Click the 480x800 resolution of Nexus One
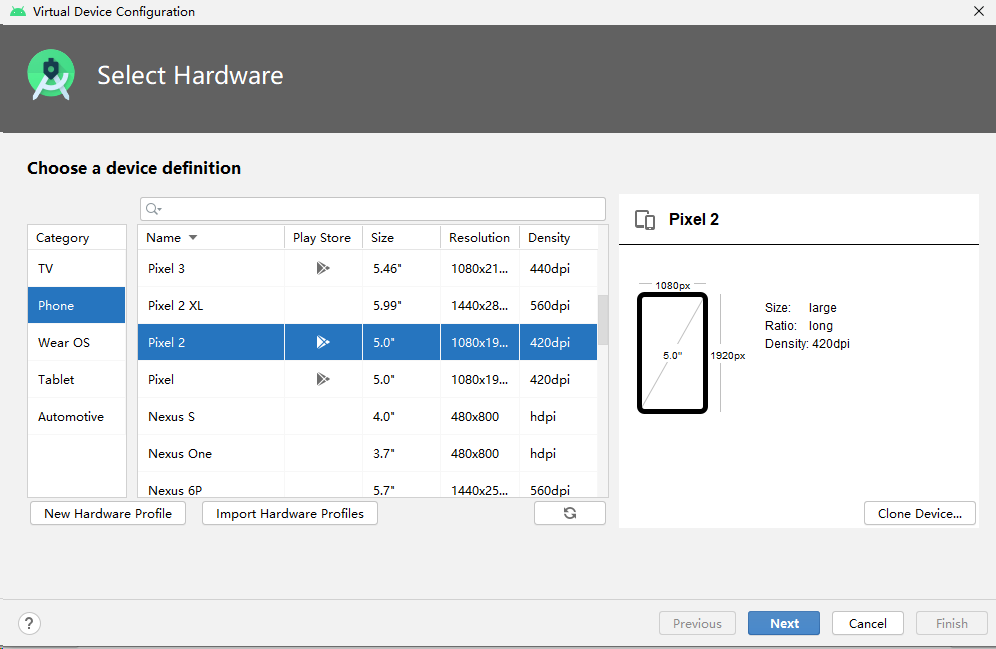The image size is (996, 649). pyautogui.click(x=480, y=453)
